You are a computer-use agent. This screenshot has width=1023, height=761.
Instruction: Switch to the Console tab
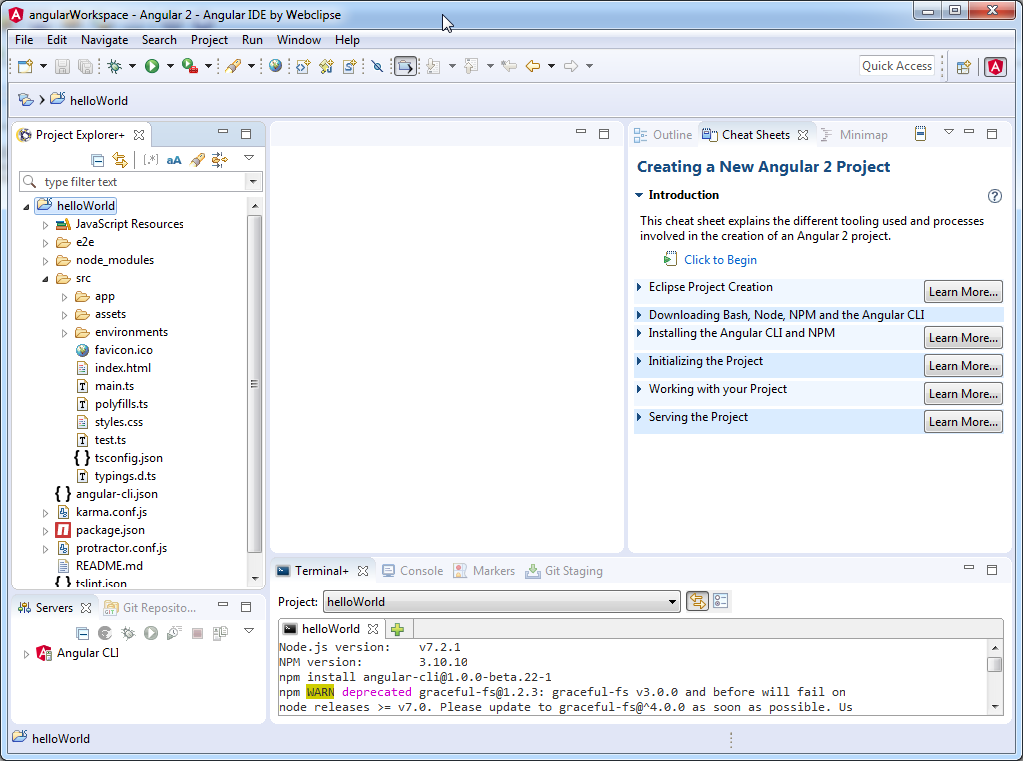[412, 570]
